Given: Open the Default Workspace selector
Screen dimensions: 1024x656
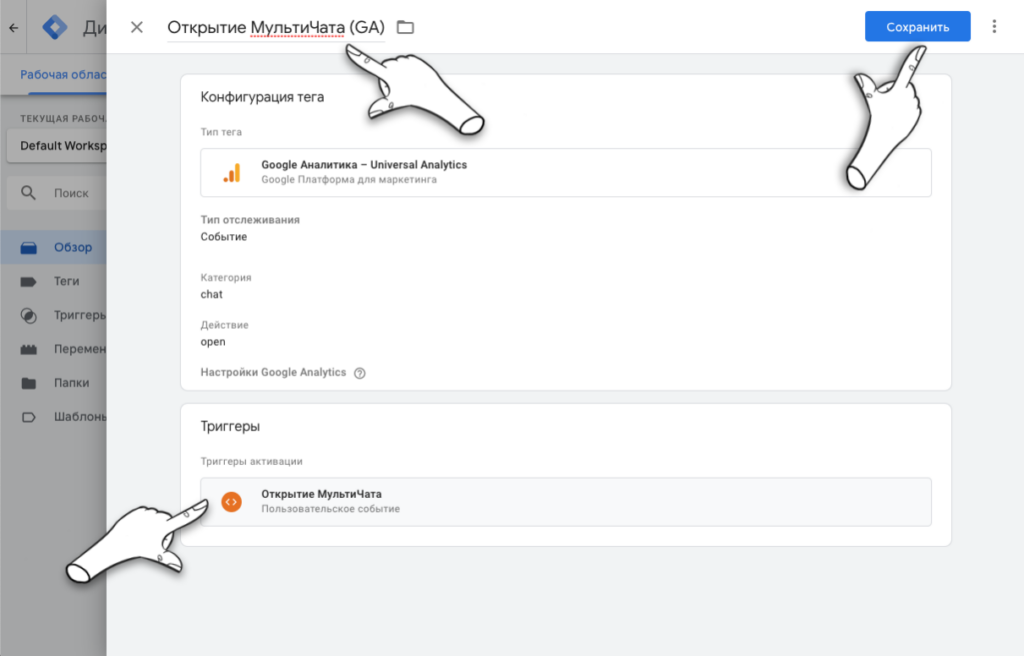Looking at the screenshot, I should [62, 146].
